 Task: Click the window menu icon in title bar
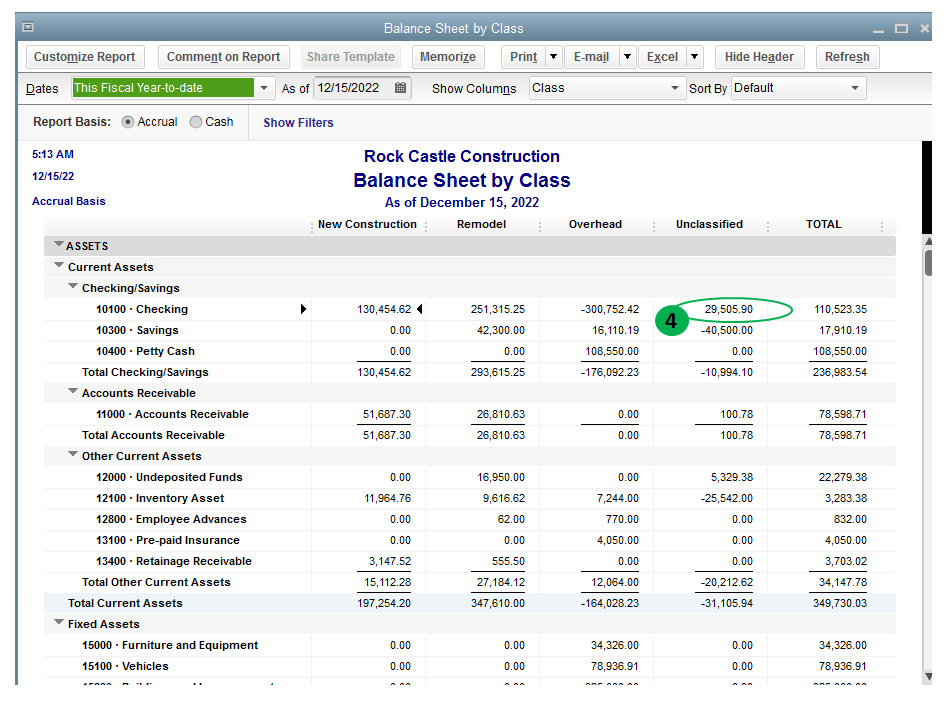[28, 28]
